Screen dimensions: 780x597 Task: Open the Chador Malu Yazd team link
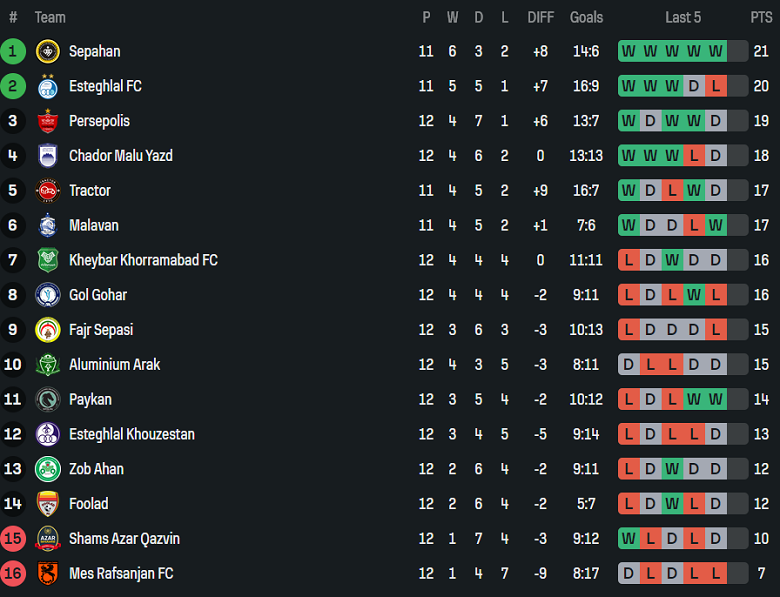[x=120, y=156]
